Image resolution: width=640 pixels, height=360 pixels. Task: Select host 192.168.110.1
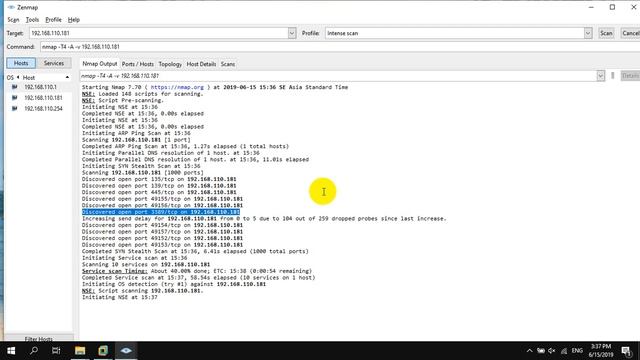40,87
